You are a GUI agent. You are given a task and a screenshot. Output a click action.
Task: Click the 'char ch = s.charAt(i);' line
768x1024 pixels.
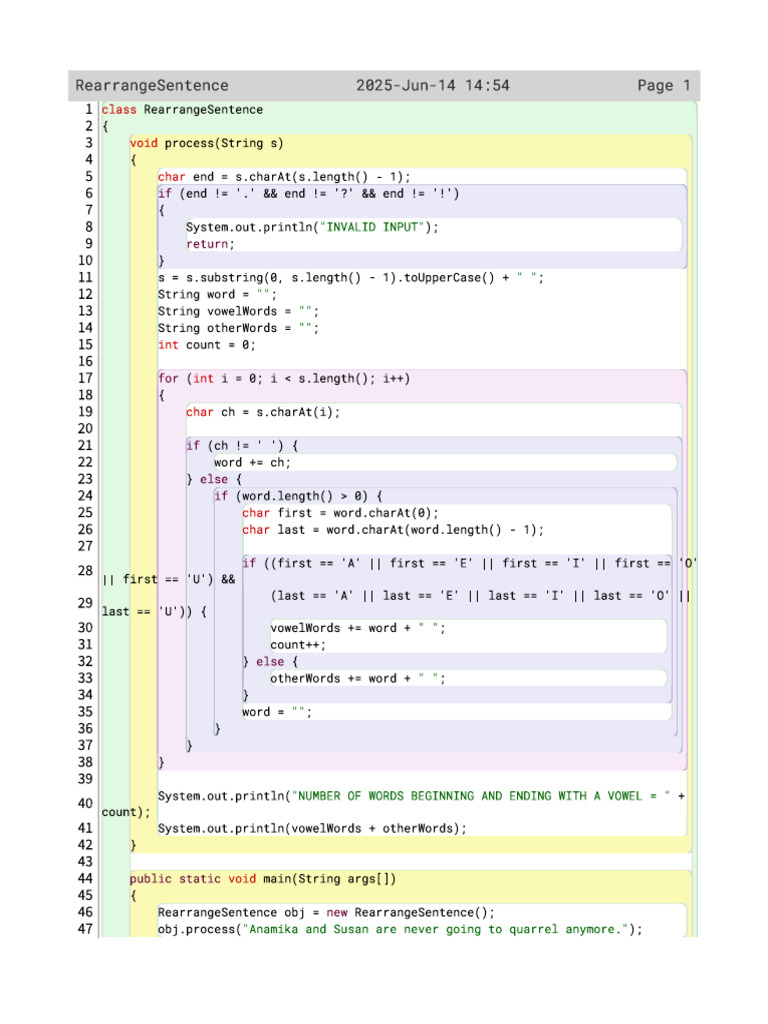(263, 412)
